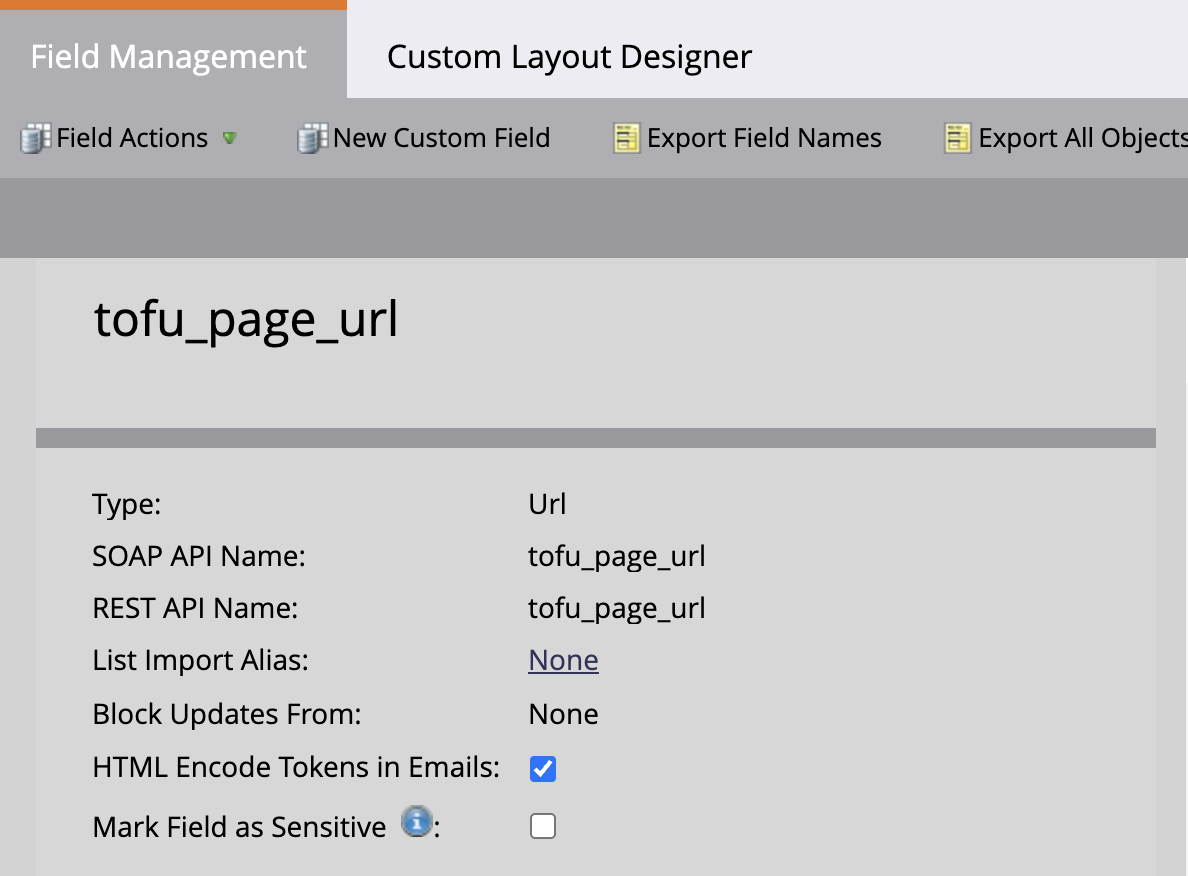Viewport: 1188px width, 876px height.
Task: Create a New Custom Field
Action: [442, 138]
